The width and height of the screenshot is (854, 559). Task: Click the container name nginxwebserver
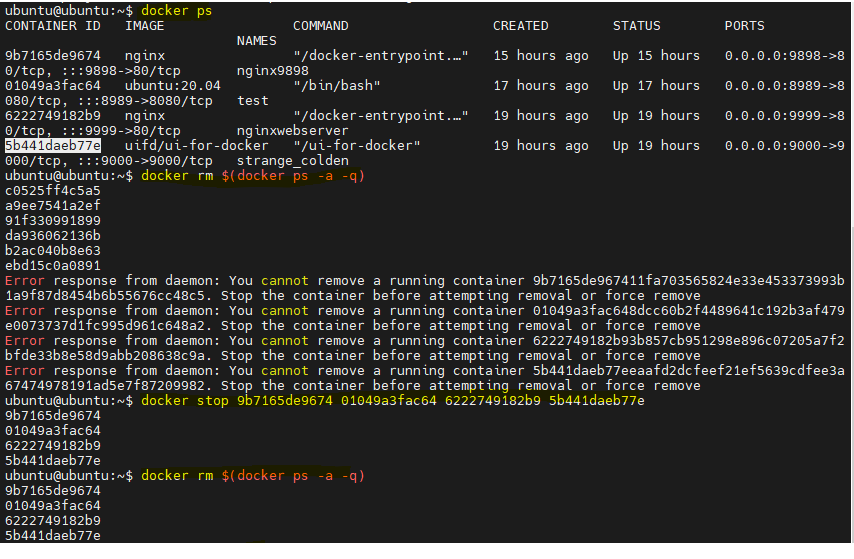click(x=292, y=131)
